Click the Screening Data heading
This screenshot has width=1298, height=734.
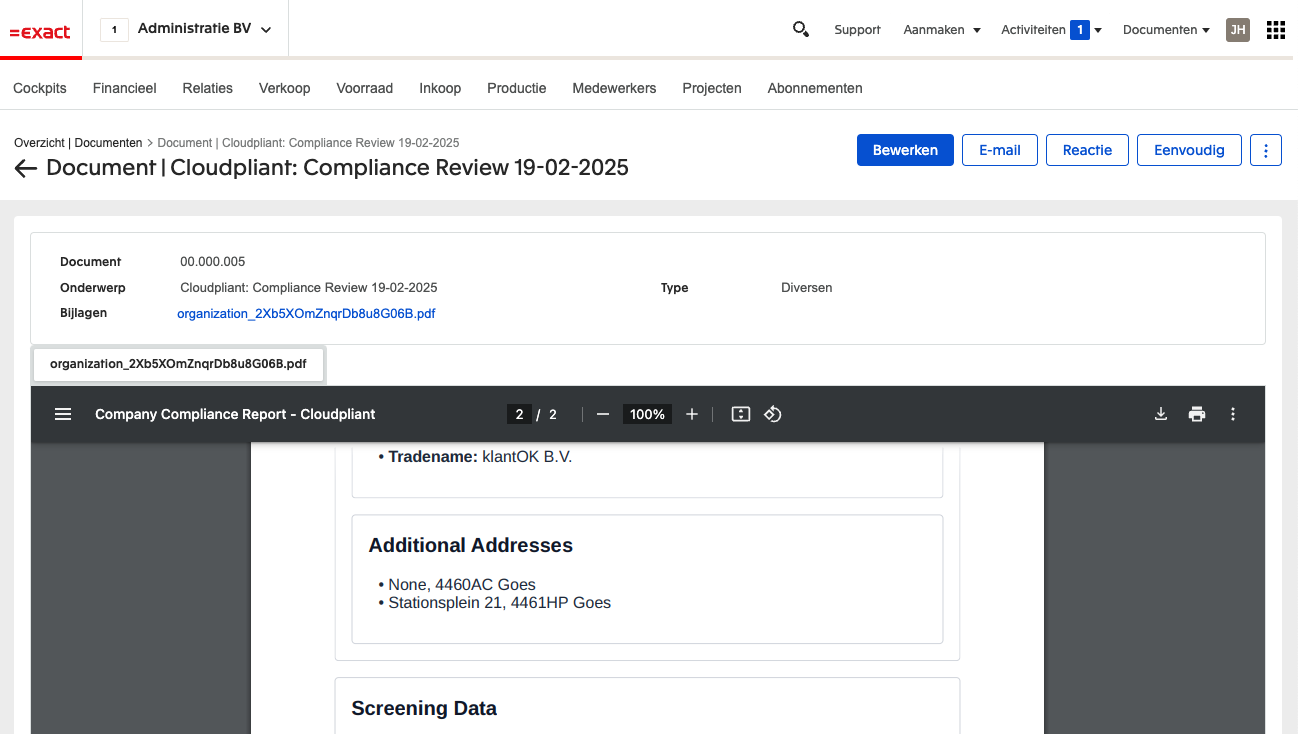pyautogui.click(x=424, y=708)
